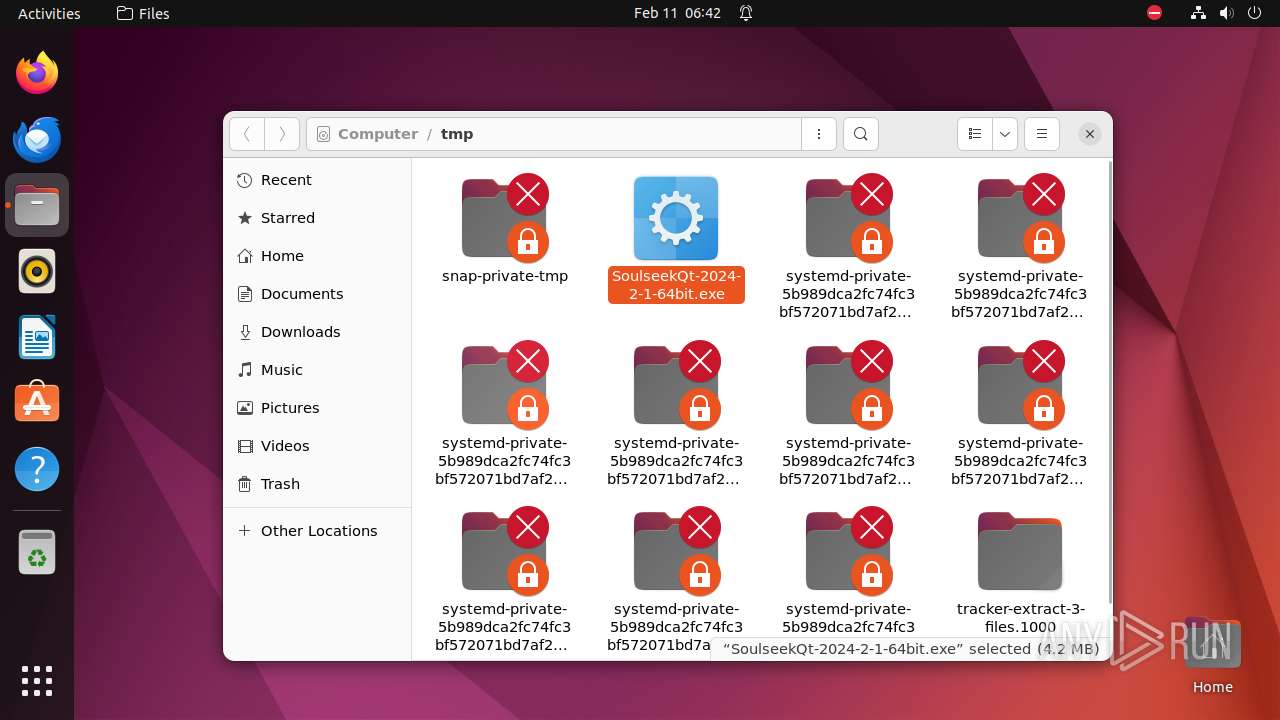Open power menu in system tray
The image size is (1280, 720).
(1254, 13)
